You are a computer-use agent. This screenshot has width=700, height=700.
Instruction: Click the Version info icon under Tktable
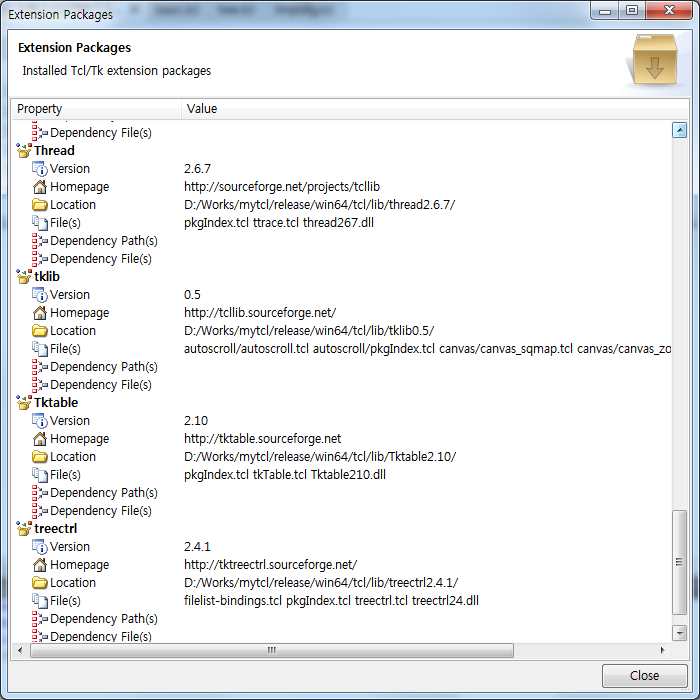click(x=40, y=421)
